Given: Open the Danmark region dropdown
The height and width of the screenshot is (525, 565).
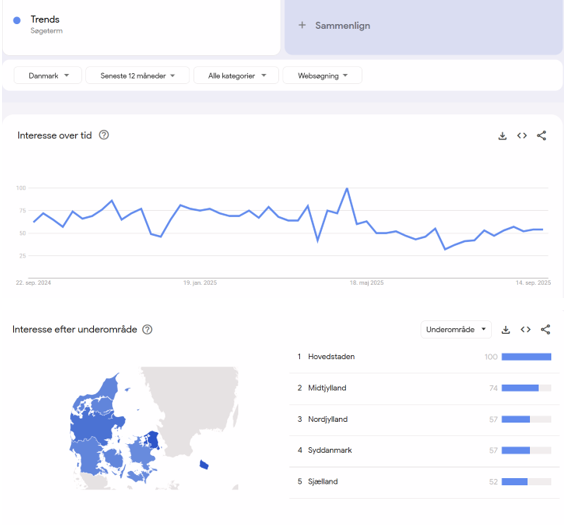Looking at the screenshot, I should (48, 76).
